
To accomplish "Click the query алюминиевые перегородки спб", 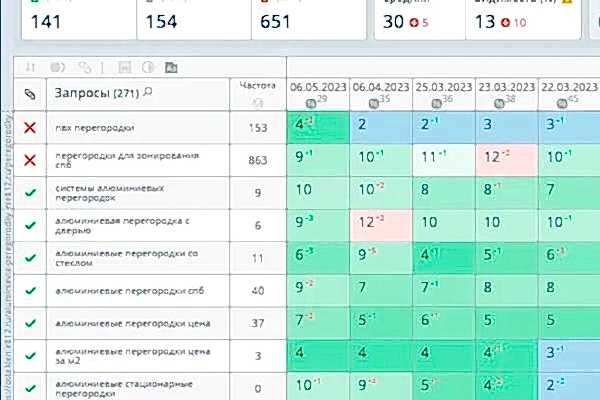I will (130, 291).
